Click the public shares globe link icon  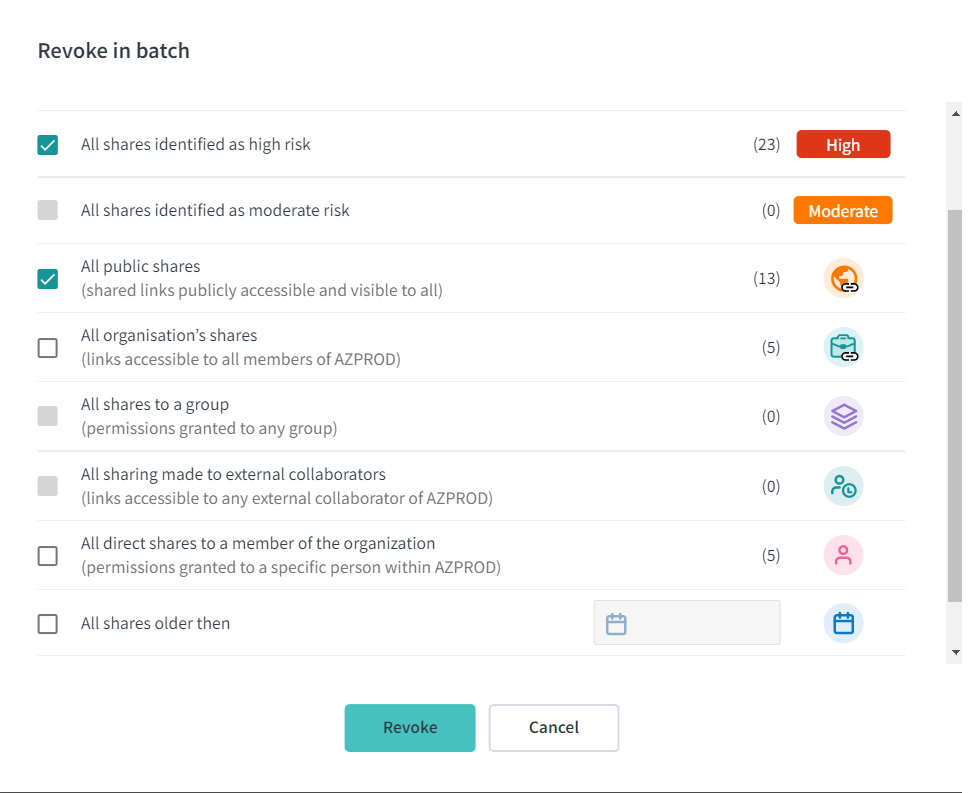pyautogui.click(x=843, y=278)
